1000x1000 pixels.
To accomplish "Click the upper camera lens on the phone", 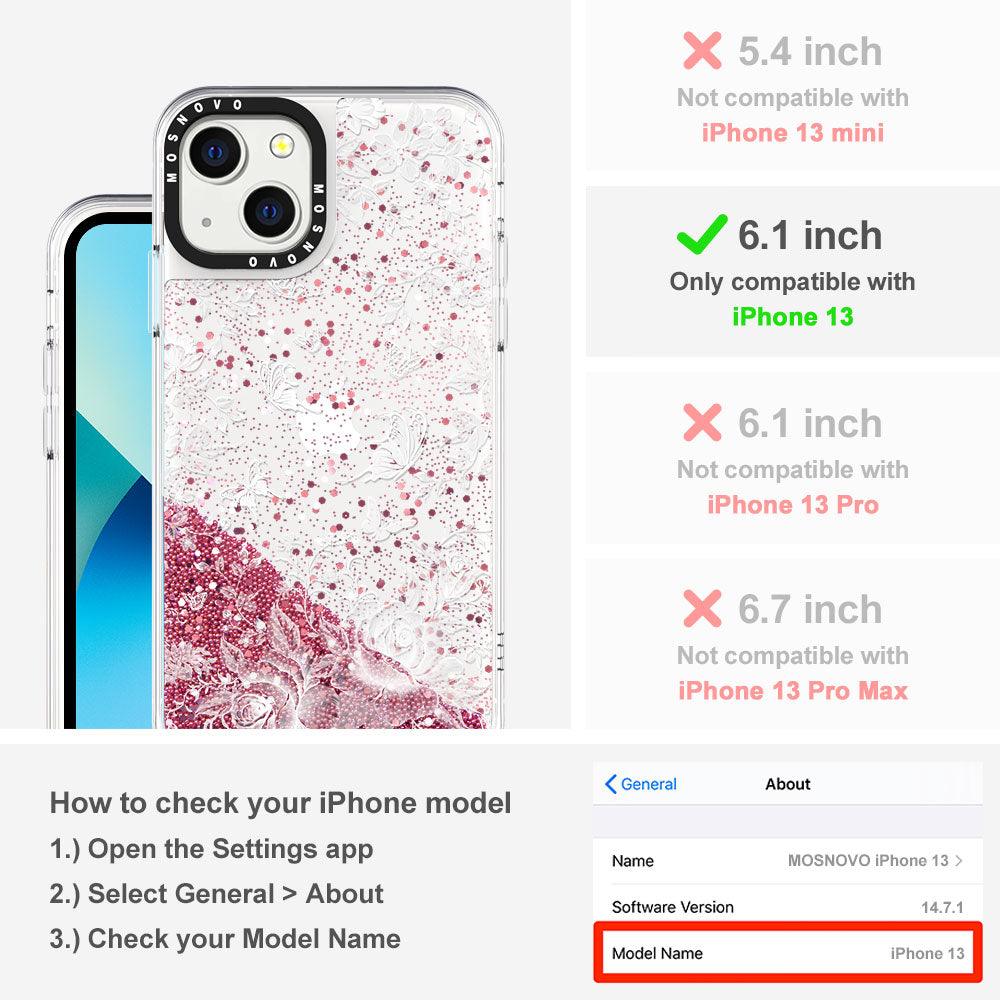I will point(215,152).
